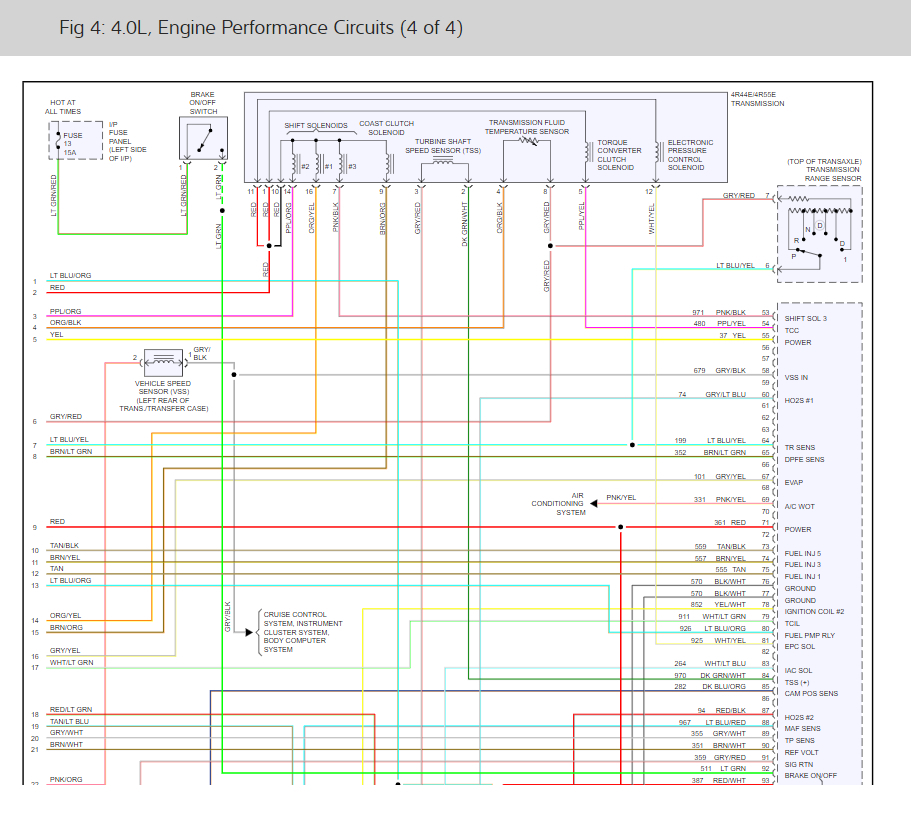
Task: Select the Electronic Pressure Control Solenoid coil
Action: 659,152
